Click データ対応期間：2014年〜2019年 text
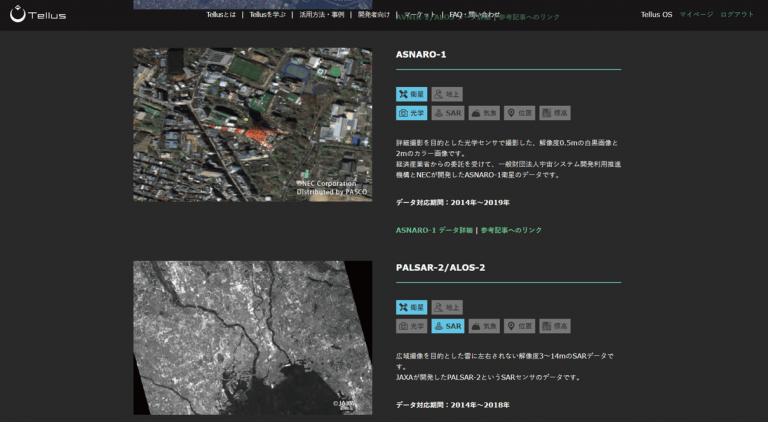 point(453,203)
